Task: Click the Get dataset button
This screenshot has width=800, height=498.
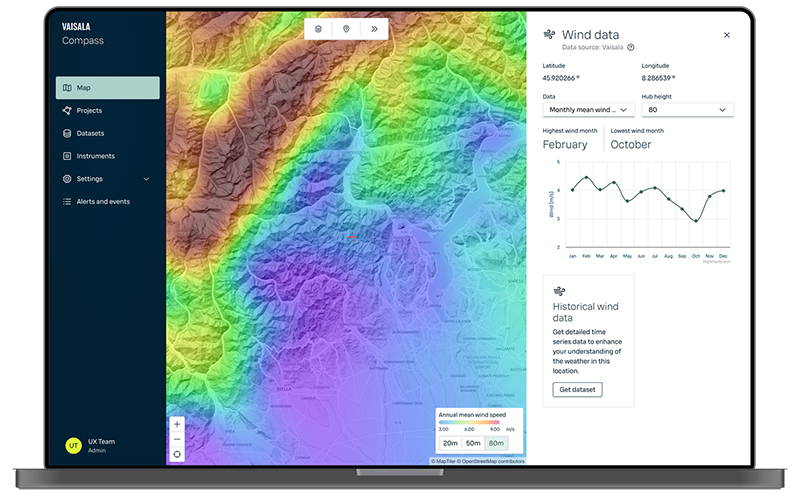Action: (x=577, y=389)
